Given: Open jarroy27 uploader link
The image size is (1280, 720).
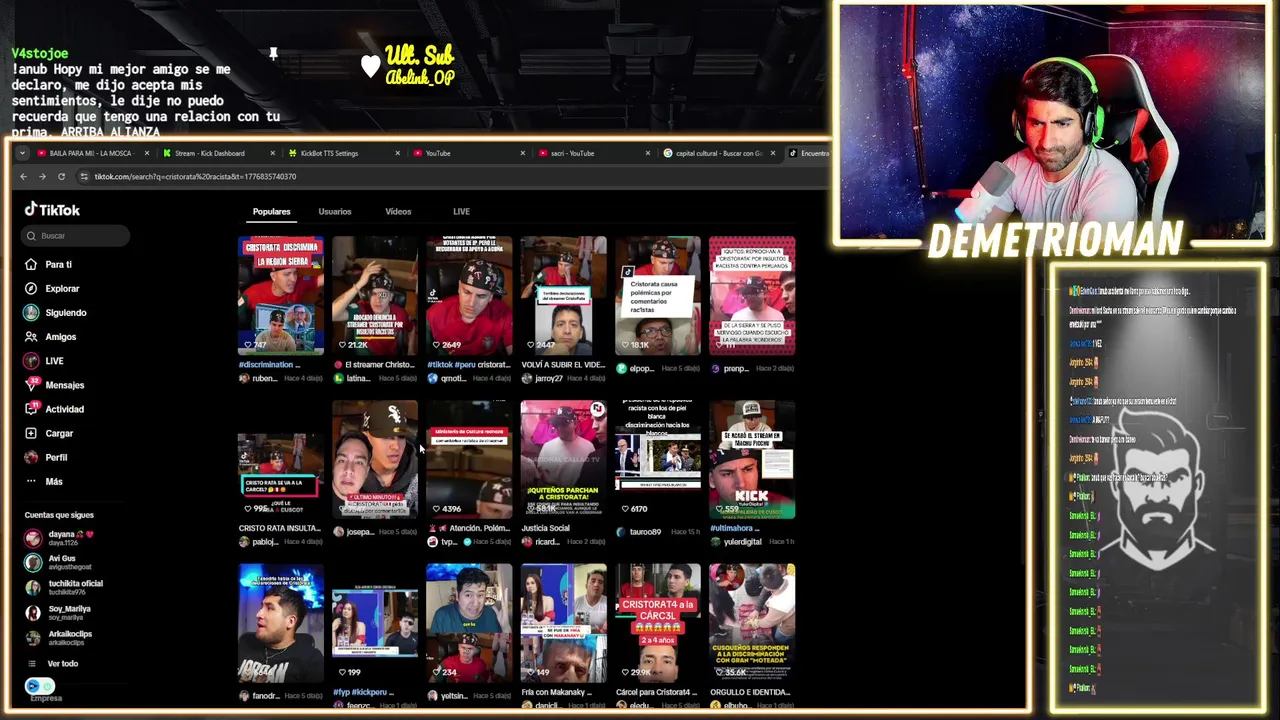Looking at the screenshot, I should tap(549, 379).
